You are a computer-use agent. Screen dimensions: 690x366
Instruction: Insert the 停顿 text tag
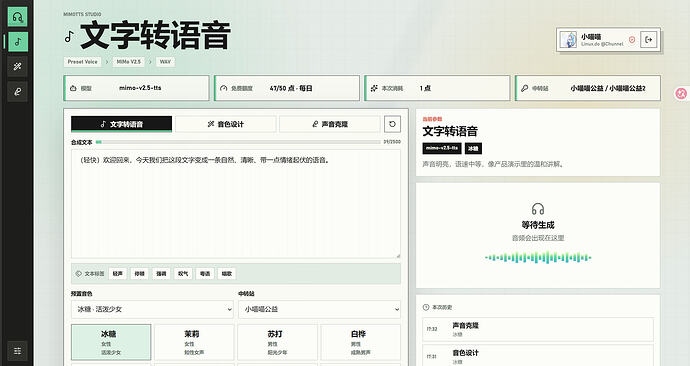pos(139,274)
